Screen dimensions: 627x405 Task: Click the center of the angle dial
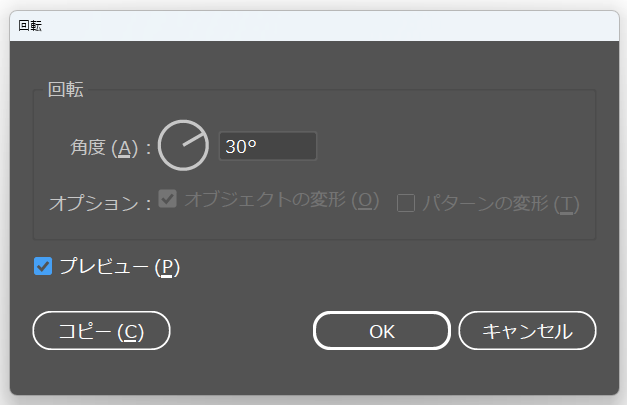point(183,146)
